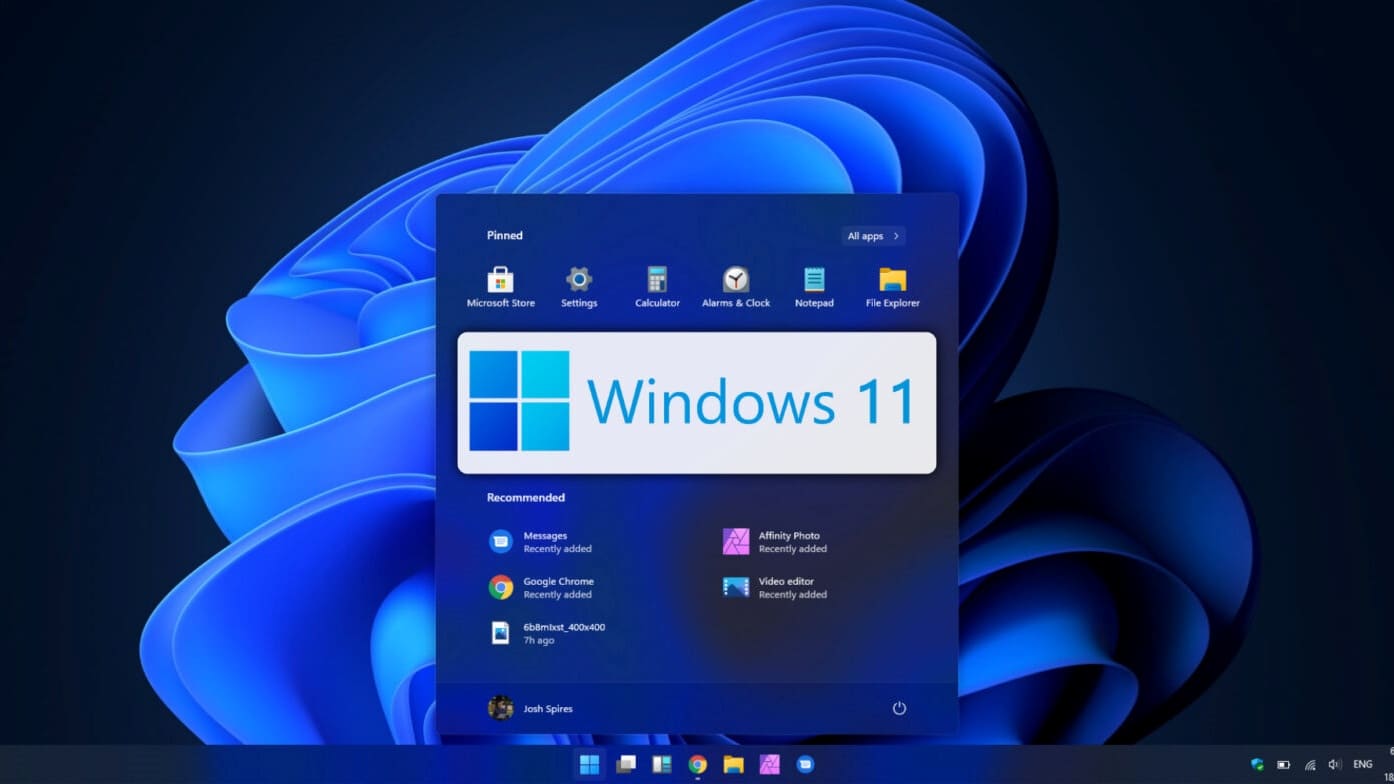Click the Pinned section heading
The width and height of the screenshot is (1394, 784).
[505, 236]
